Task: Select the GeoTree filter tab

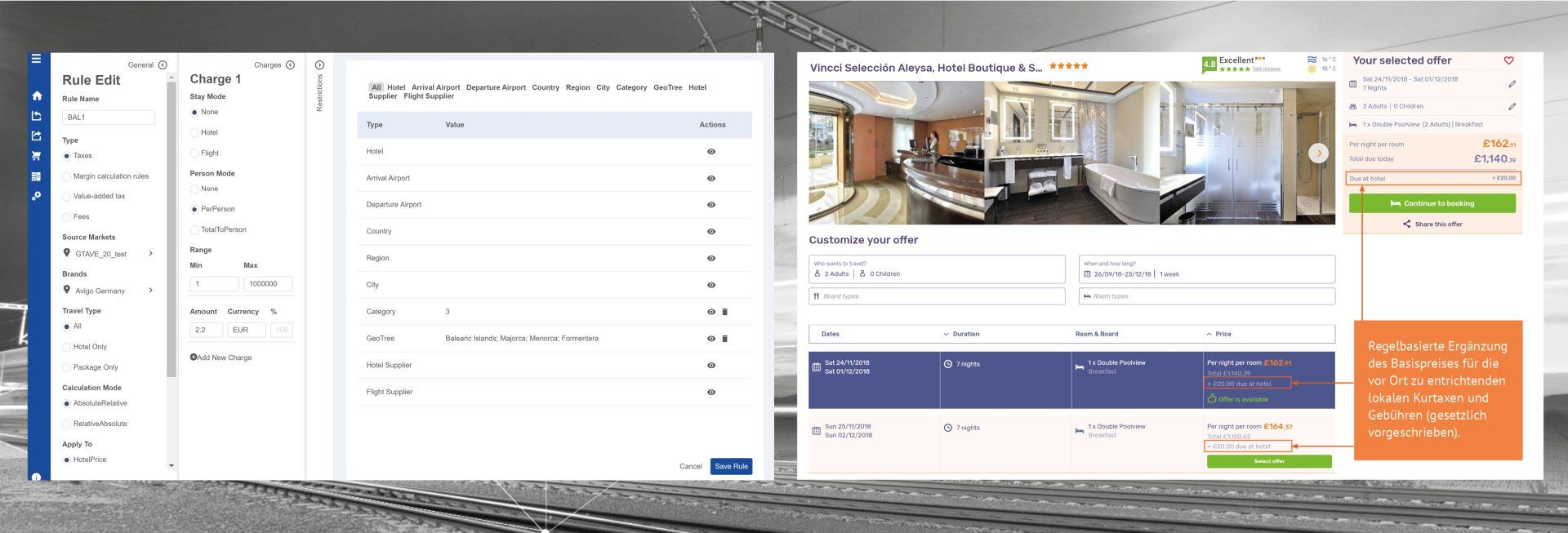Action: (667, 87)
